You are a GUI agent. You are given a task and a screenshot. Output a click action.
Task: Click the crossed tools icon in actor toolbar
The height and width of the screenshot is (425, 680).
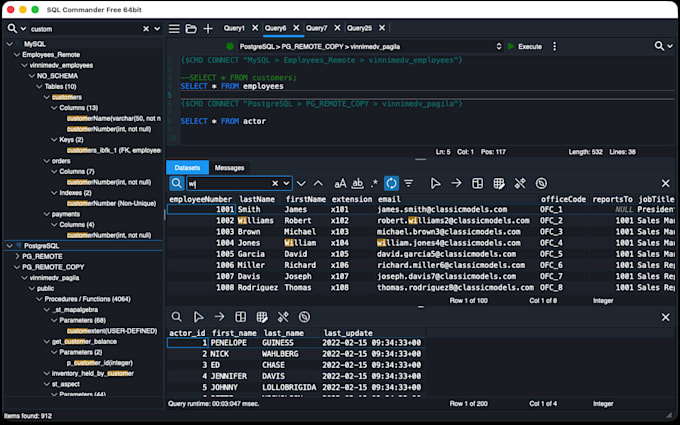coord(283,317)
